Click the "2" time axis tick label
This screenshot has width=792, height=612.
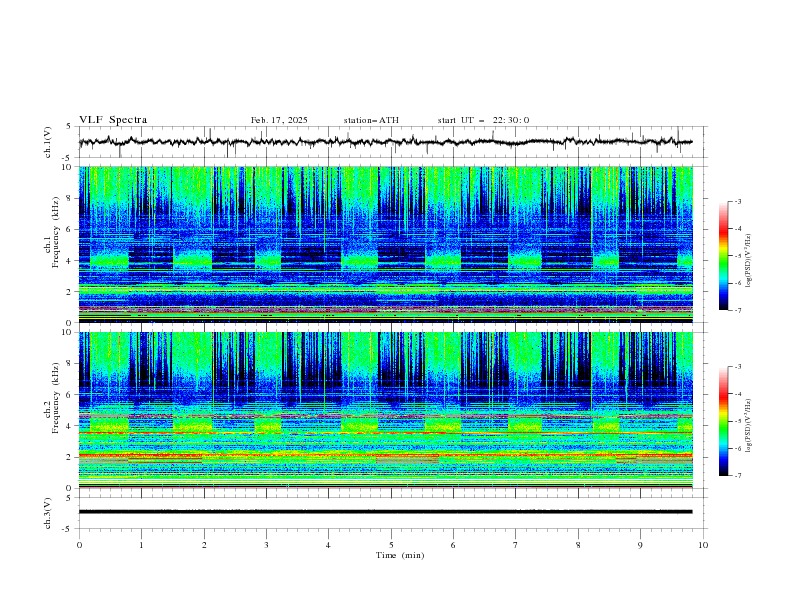204,545
